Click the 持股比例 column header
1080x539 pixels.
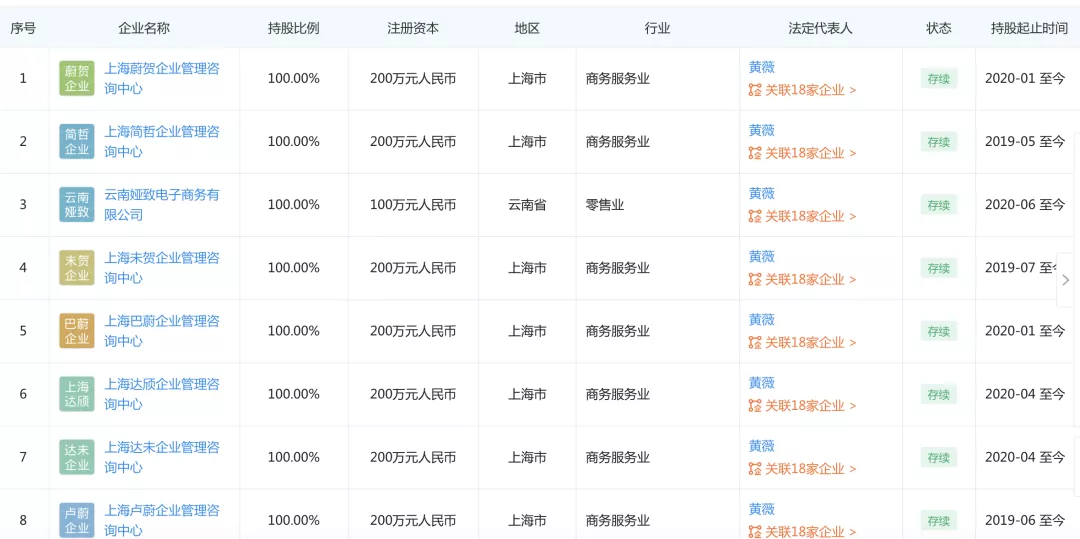point(294,28)
